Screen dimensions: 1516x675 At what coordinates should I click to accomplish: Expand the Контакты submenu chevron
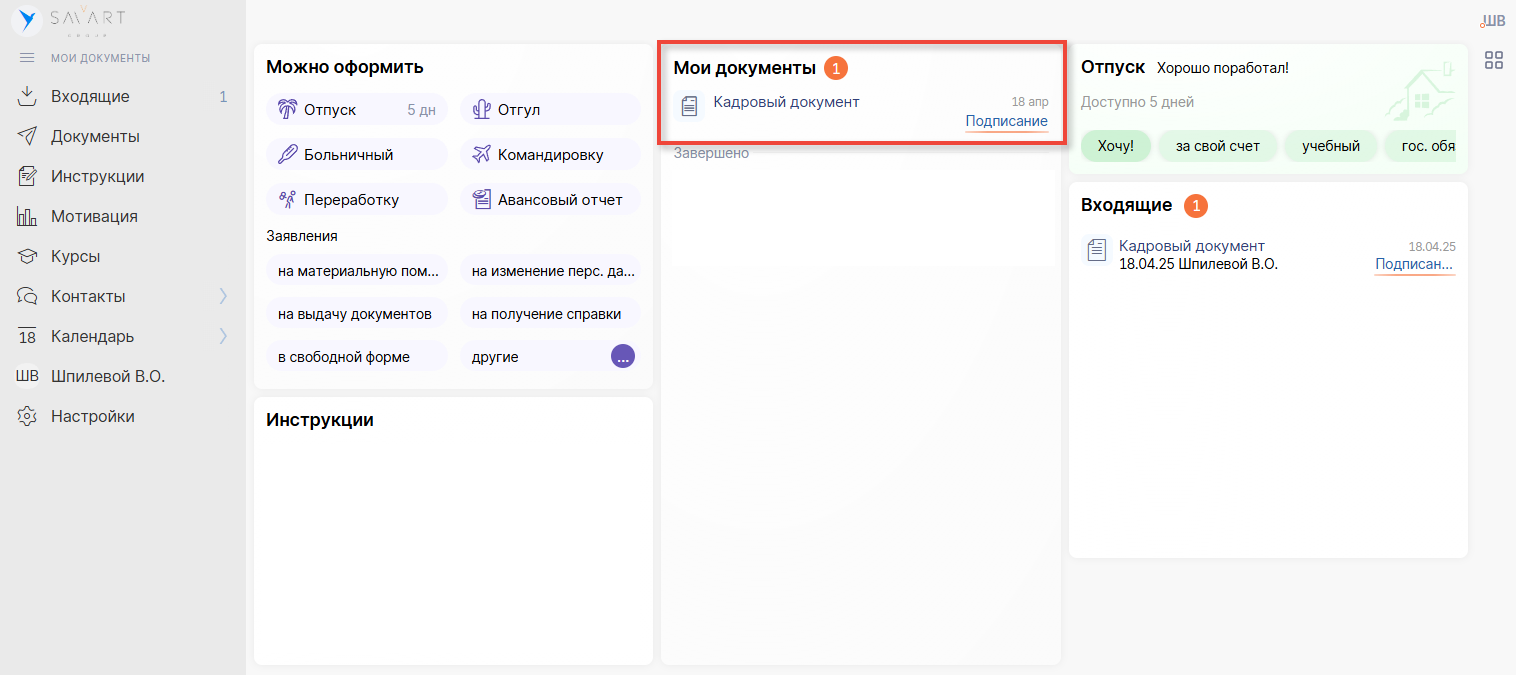tap(223, 297)
